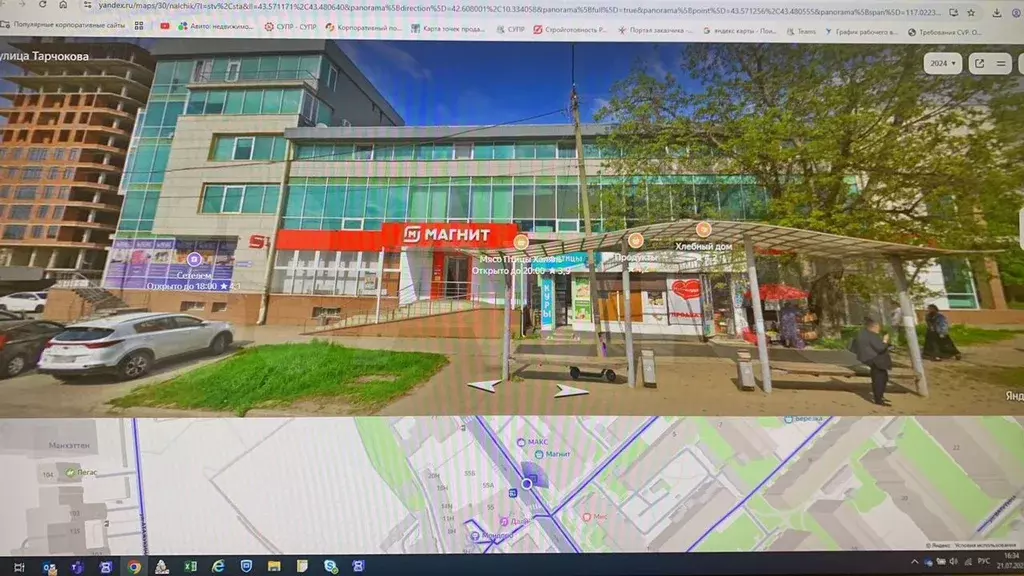Open the browser downloads icon
1024x576 pixels.
click(x=997, y=13)
